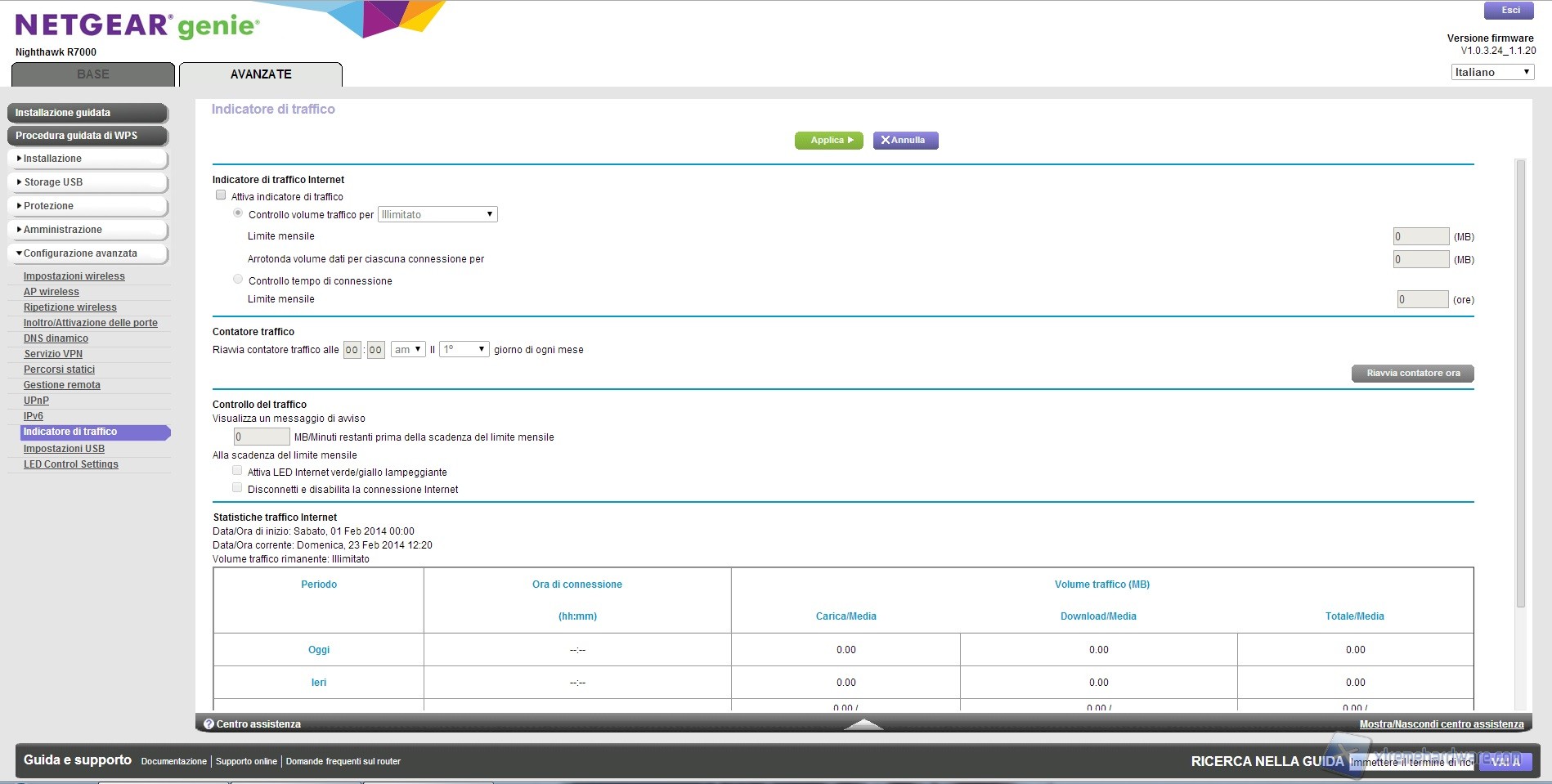This screenshot has height=784, width=1552.
Task: Open the am/pm time dropdown
Action: (x=407, y=349)
